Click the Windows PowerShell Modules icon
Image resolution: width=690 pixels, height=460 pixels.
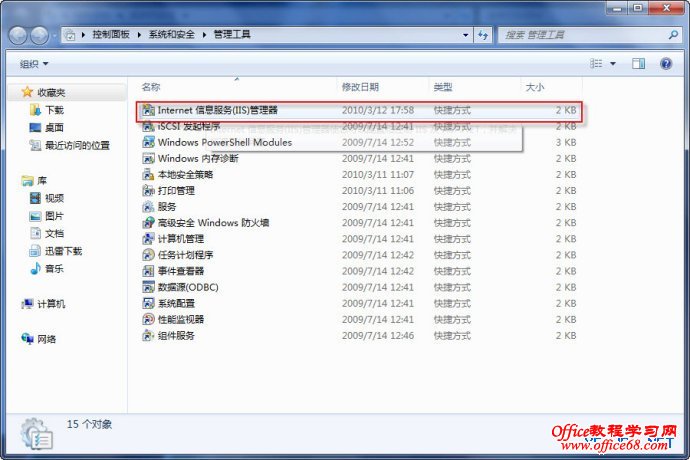click(x=149, y=142)
